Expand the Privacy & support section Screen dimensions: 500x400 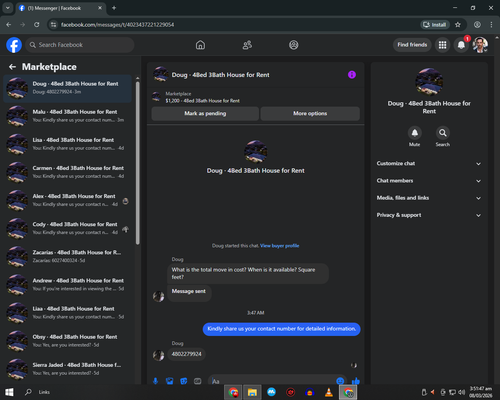pyautogui.click(x=429, y=215)
